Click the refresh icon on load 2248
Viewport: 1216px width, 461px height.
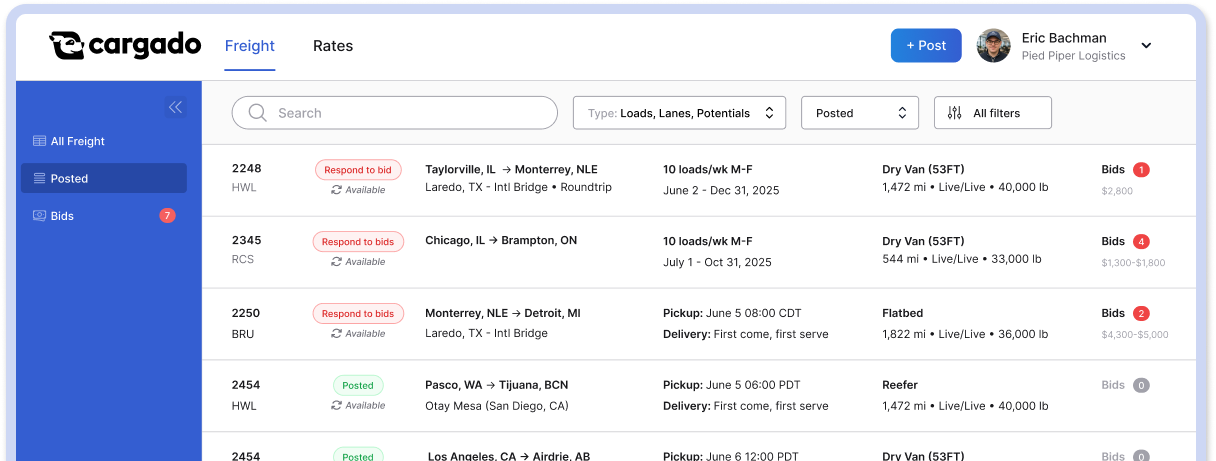click(x=337, y=190)
